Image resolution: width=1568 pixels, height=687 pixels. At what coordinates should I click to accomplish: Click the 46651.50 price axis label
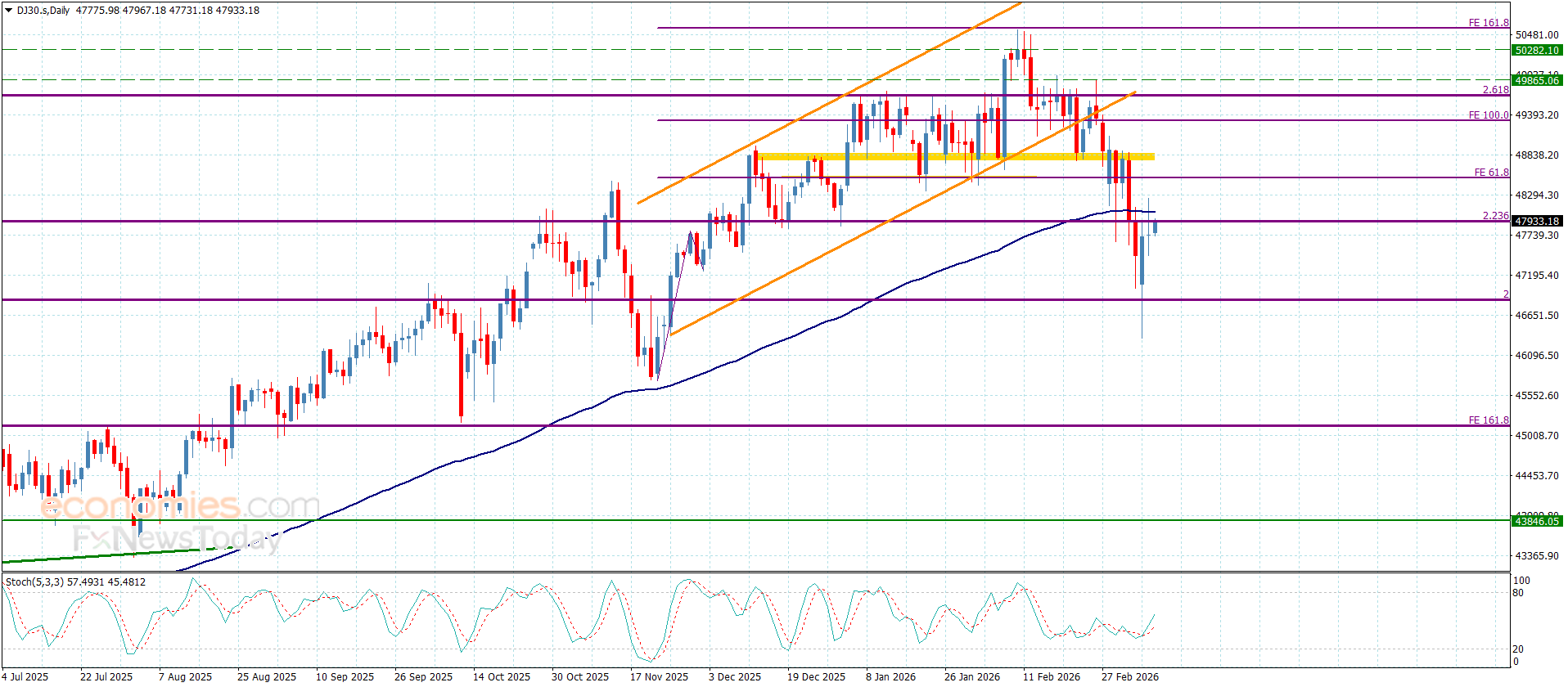tap(1537, 316)
